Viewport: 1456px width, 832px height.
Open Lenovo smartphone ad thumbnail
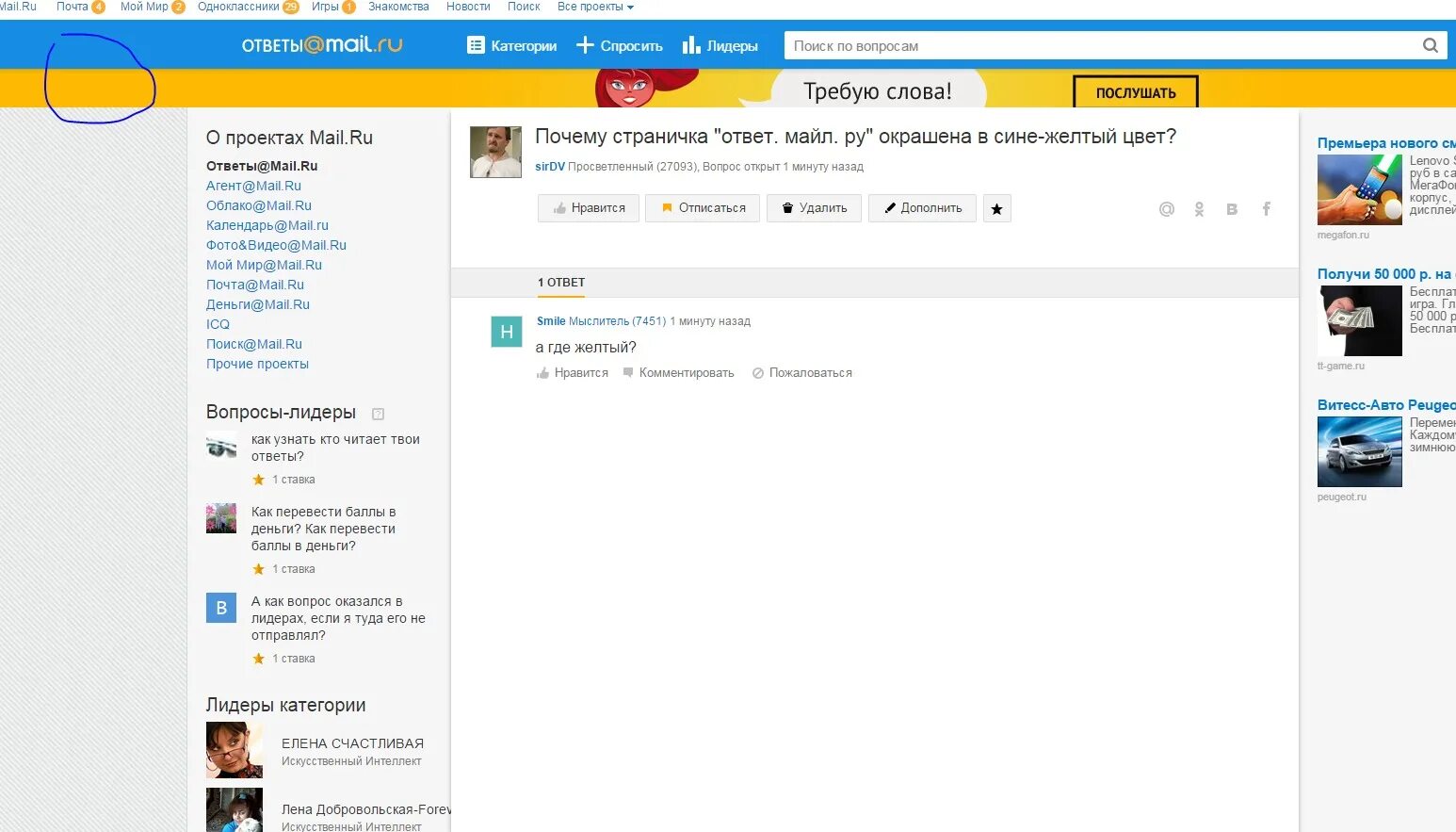[x=1359, y=190]
